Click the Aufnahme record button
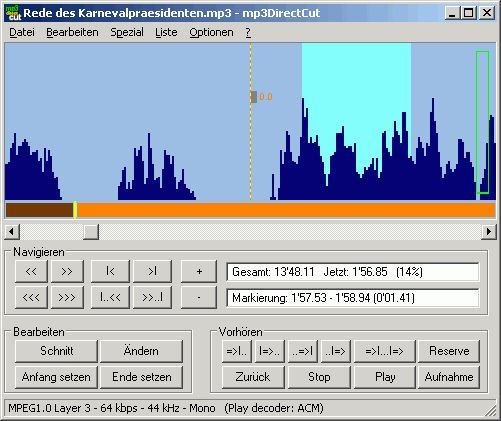The width and height of the screenshot is (501, 421). click(x=449, y=377)
